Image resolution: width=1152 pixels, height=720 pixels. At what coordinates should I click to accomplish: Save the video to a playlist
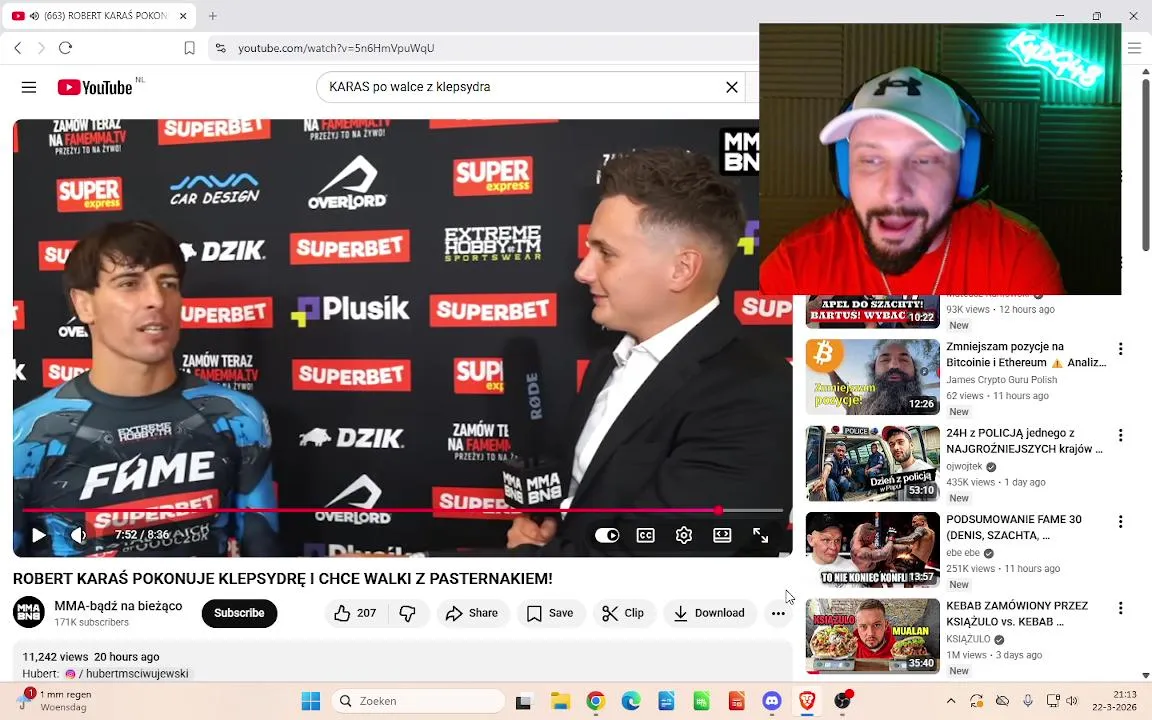pos(550,613)
